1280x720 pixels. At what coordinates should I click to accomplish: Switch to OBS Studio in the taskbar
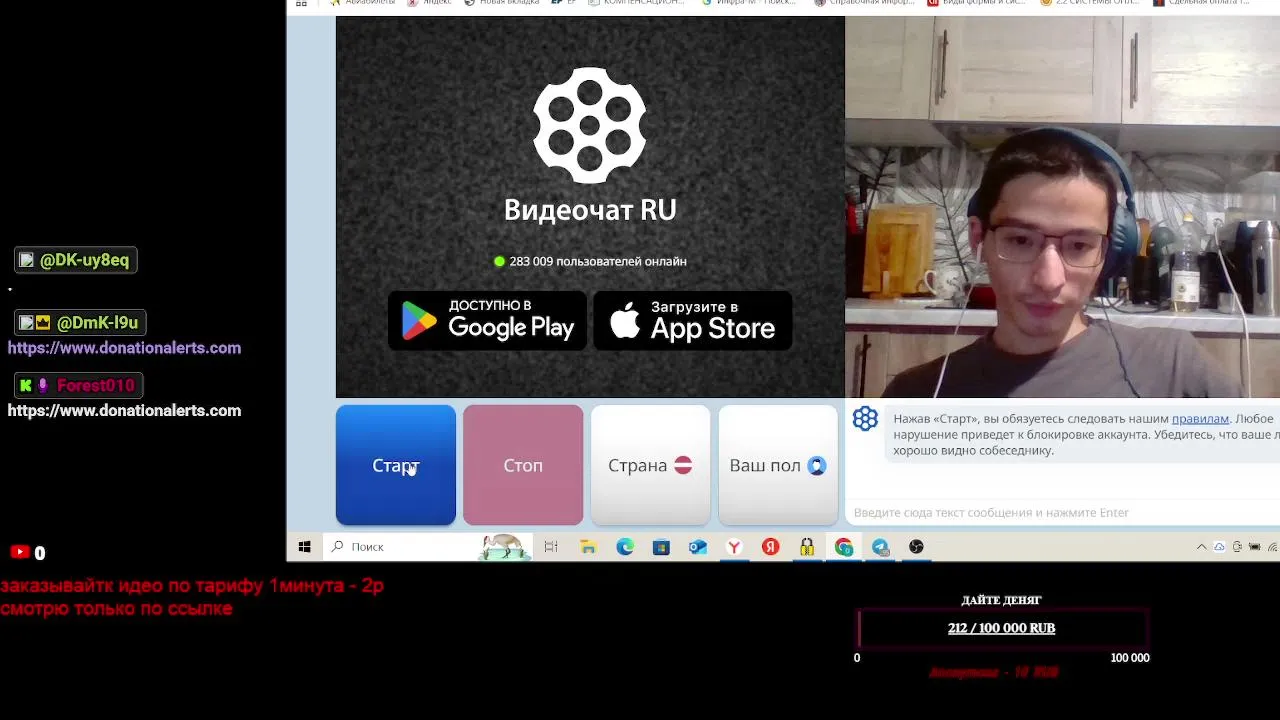click(x=916, y=547)
